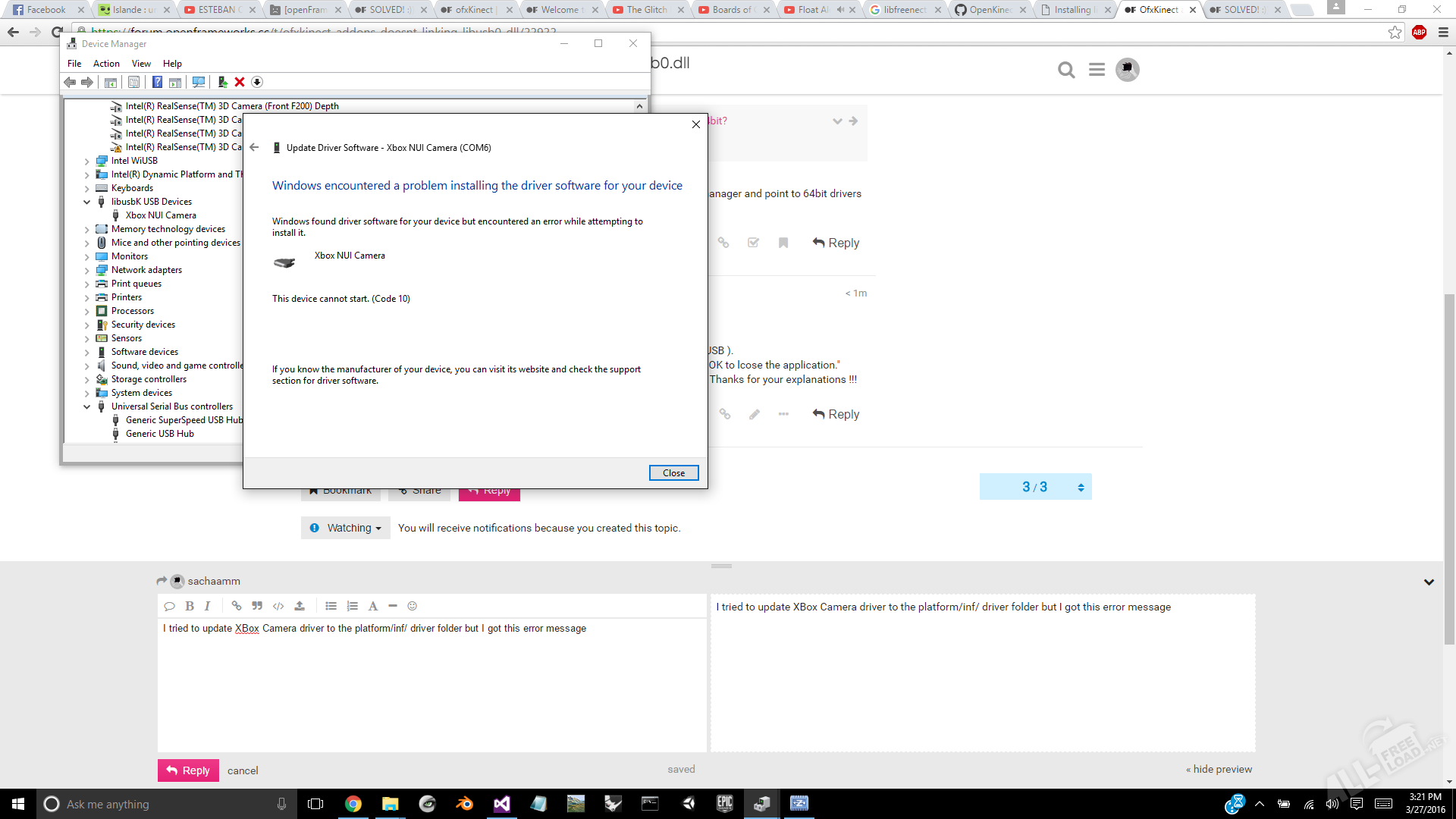Toggle bold formatting in reply editor
Image resolution: width=1456 pixels, height=819 pixels.
190,606
